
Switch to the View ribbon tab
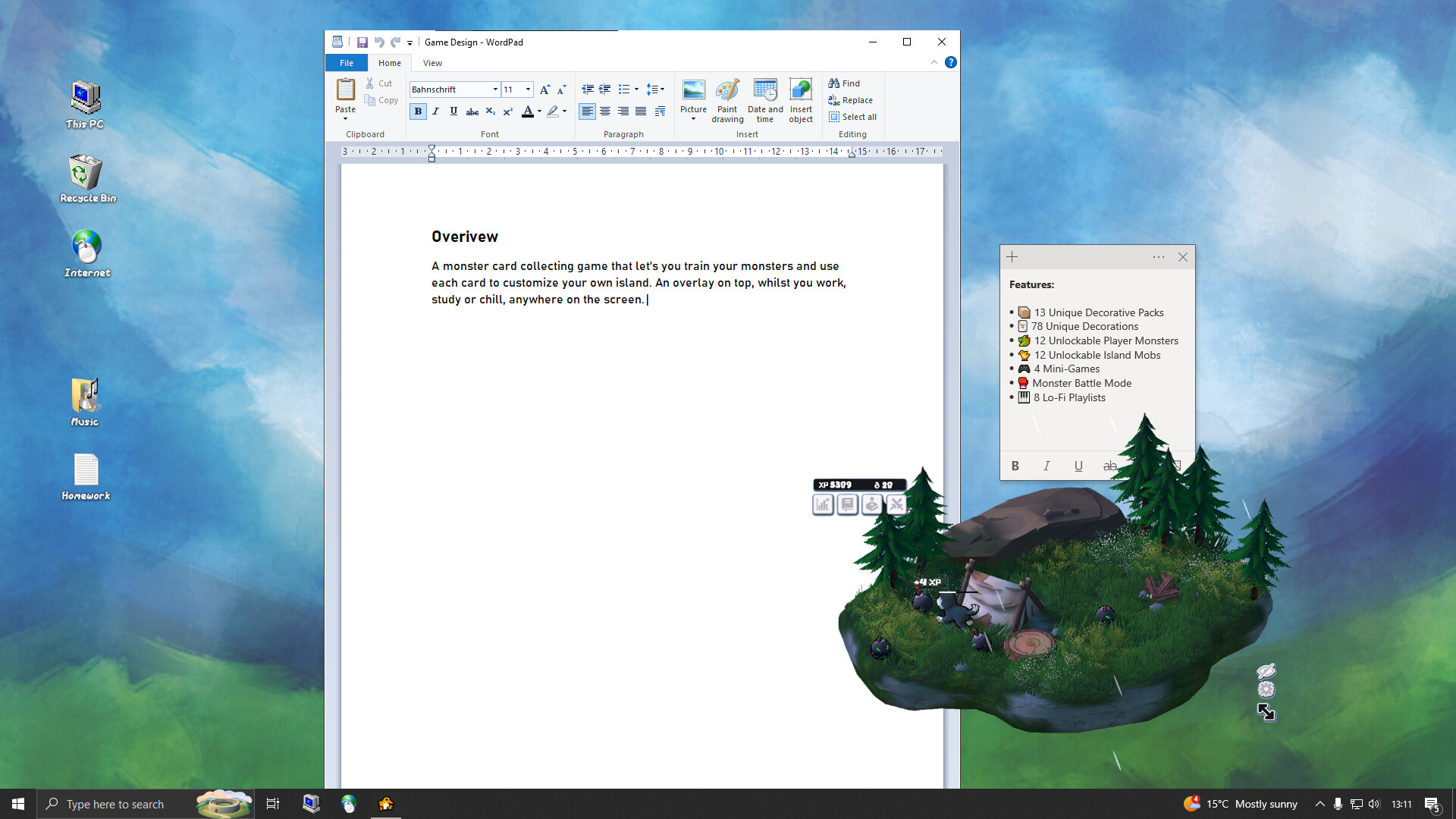click(x=431, y=63)
